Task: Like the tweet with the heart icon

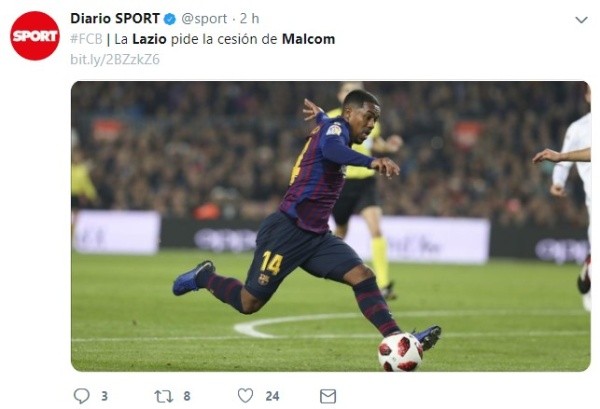Action: click(245, 396)
